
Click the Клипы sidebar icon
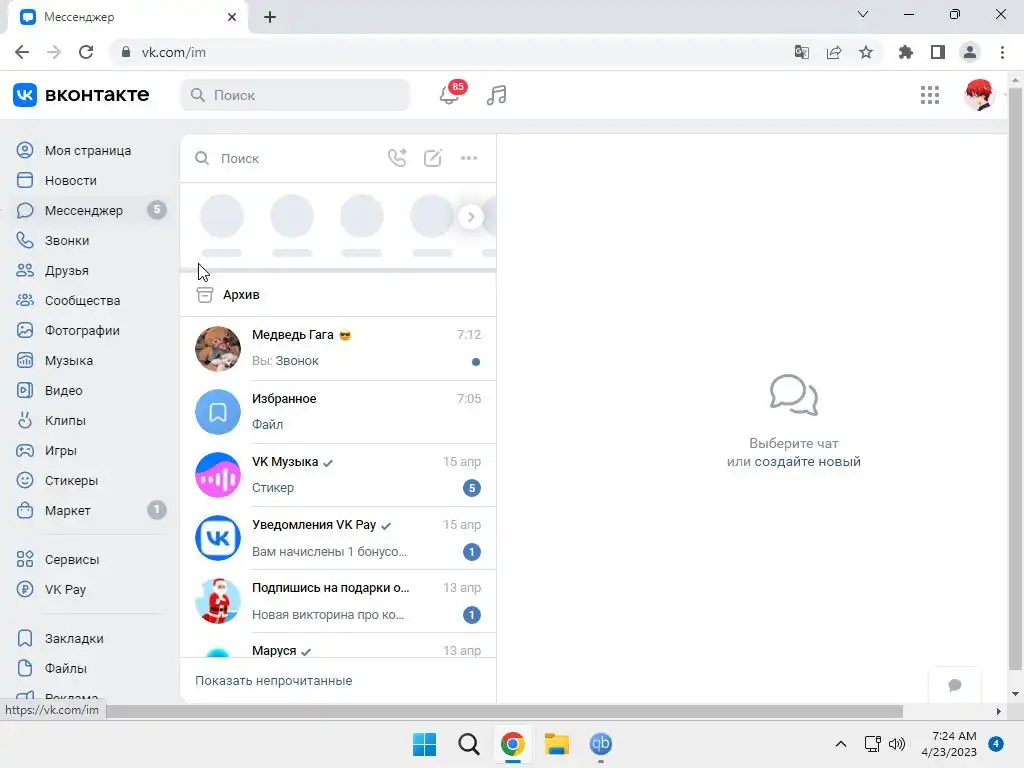pyautogui.click(x=25, y=421)
